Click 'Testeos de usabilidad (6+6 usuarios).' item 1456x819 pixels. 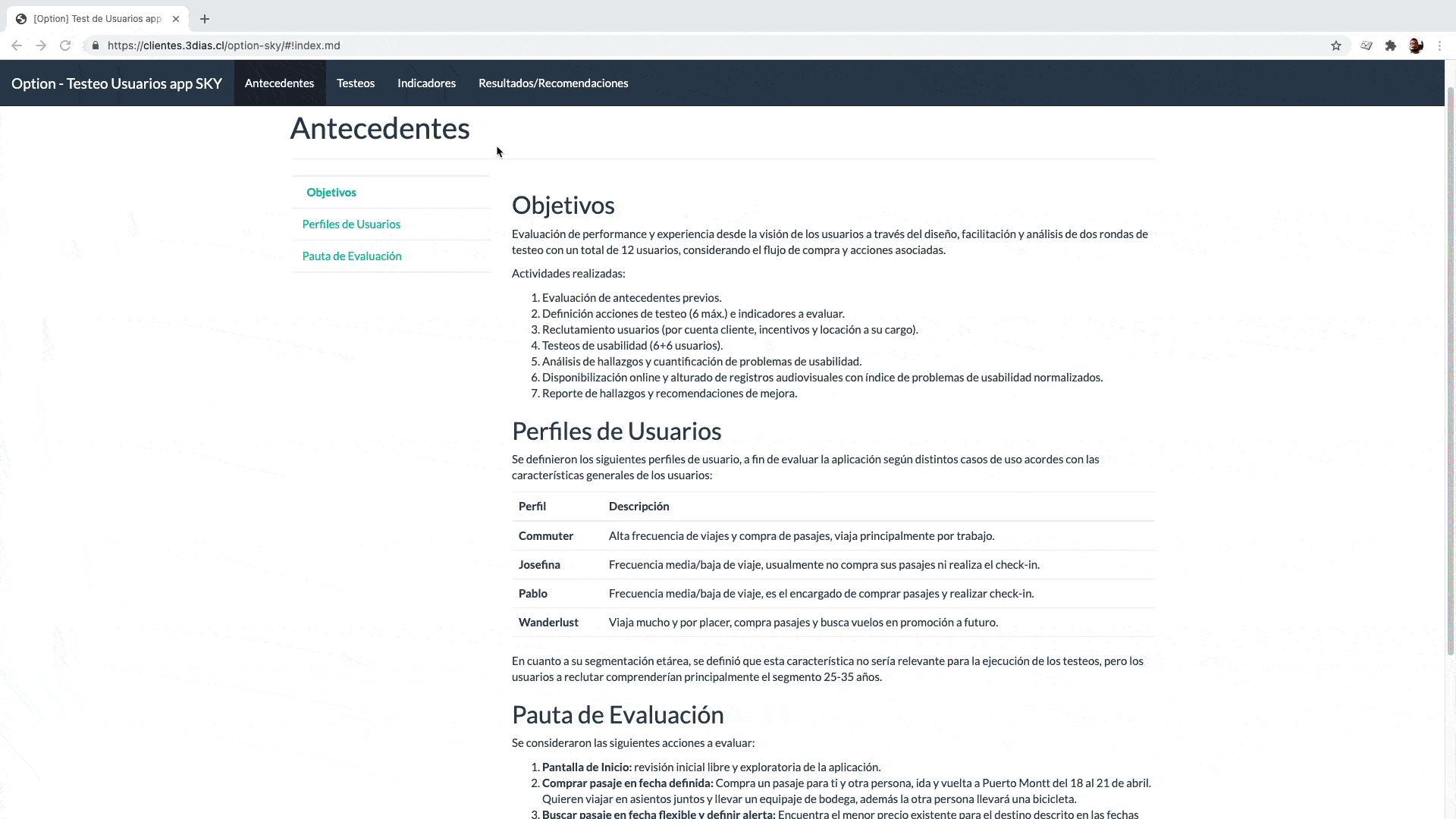click(632, 346)
